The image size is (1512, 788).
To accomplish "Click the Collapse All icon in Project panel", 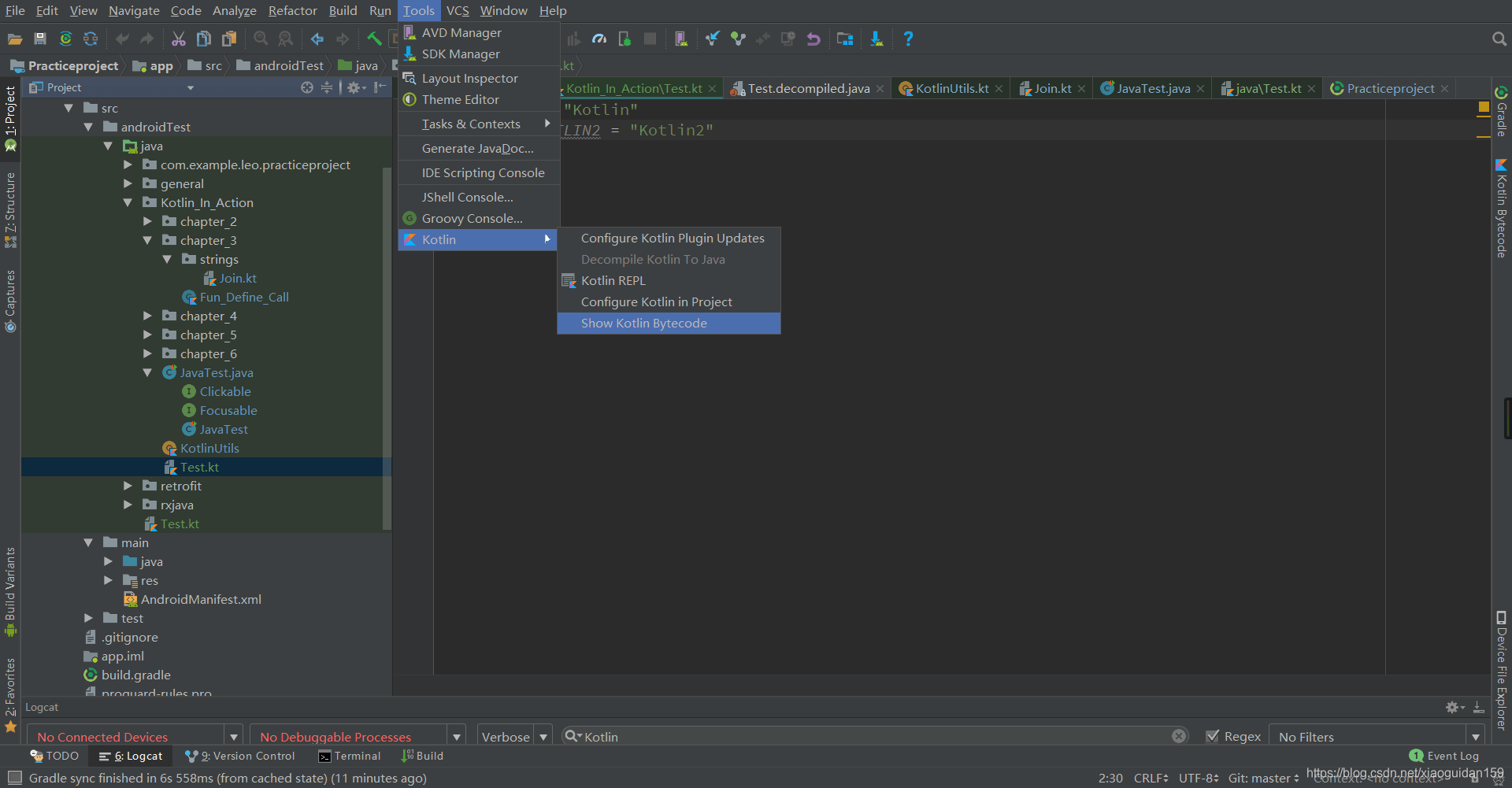I will point(328,87).
